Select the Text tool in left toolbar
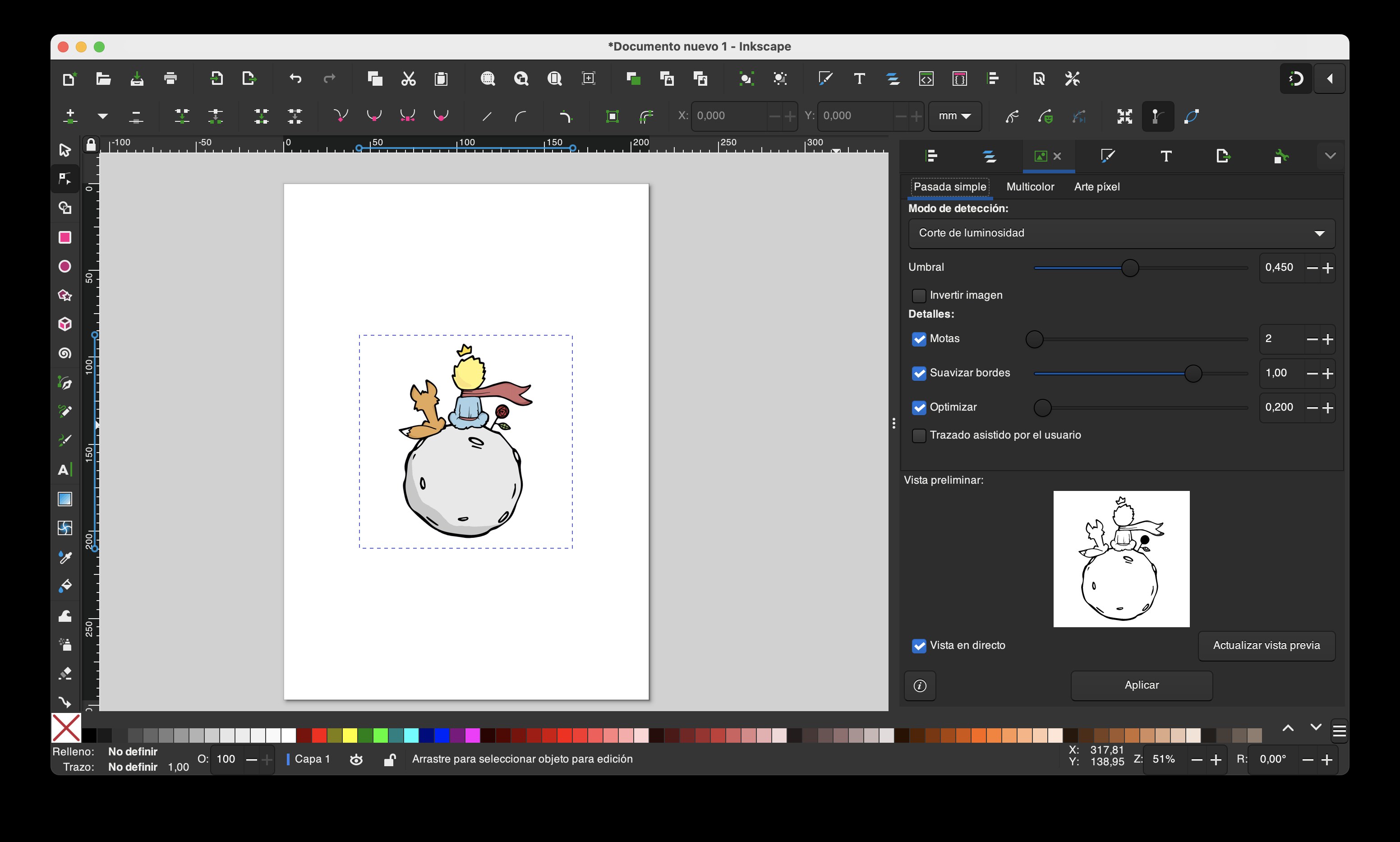 click(64, 470)
